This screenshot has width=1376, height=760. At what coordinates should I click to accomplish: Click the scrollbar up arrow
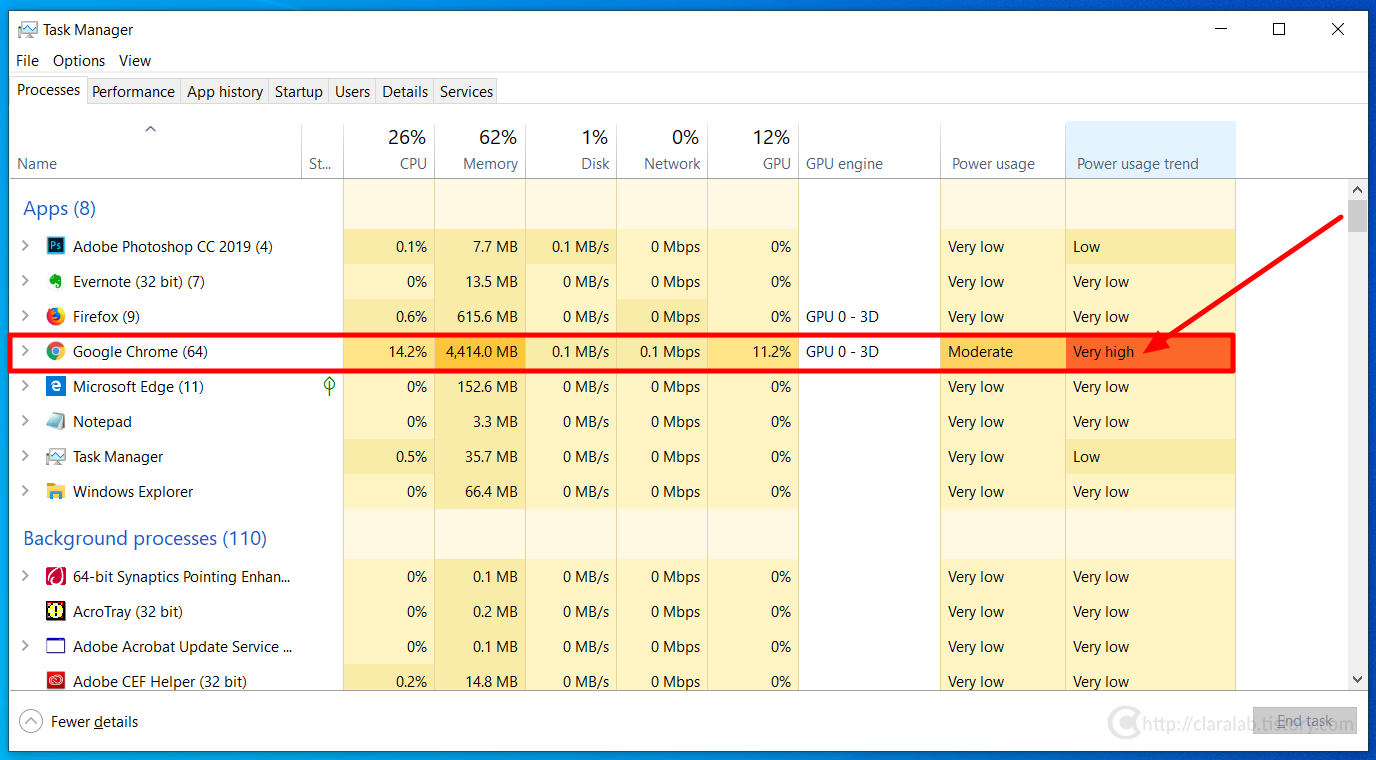point(1357,190)
